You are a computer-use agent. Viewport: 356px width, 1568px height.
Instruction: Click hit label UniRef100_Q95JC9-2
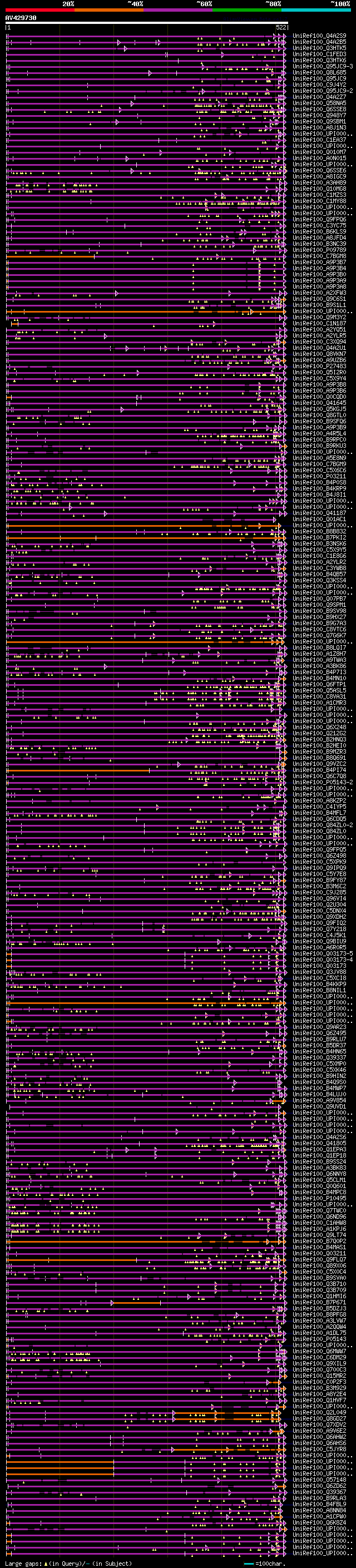(x=323, y=91)
